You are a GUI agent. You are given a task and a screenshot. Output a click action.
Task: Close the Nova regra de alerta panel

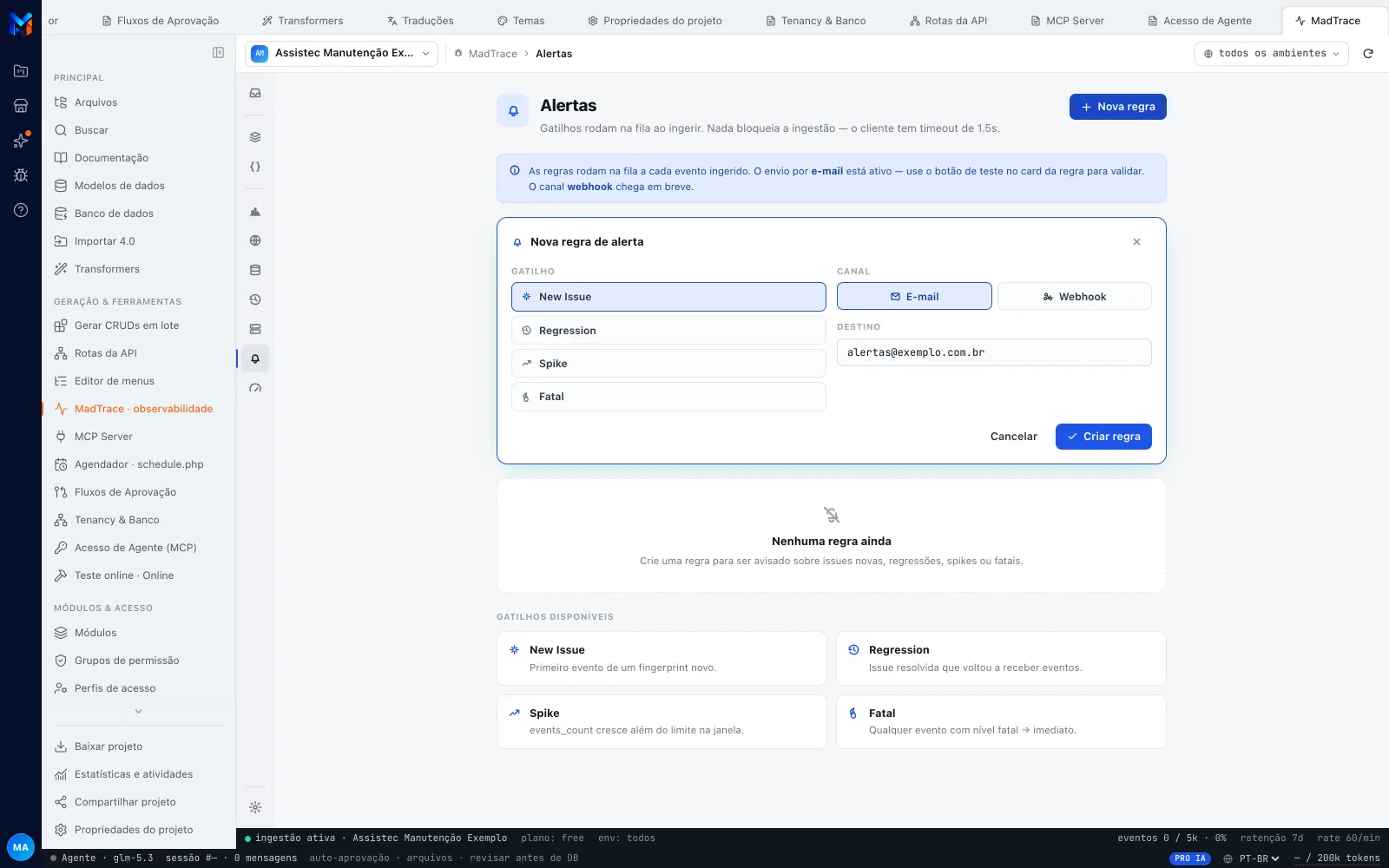(1136, 242)
